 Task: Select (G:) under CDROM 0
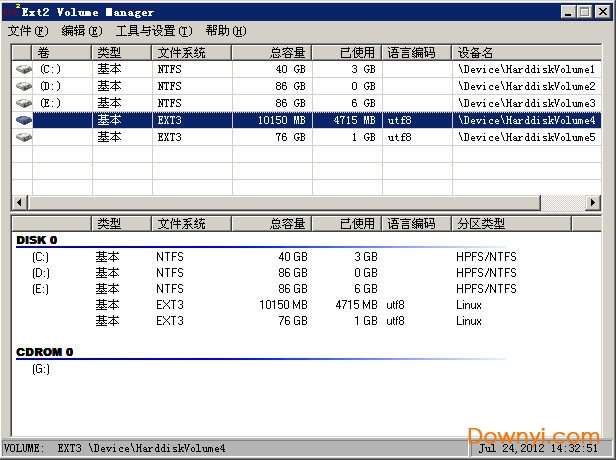click(x=41, y=369)
